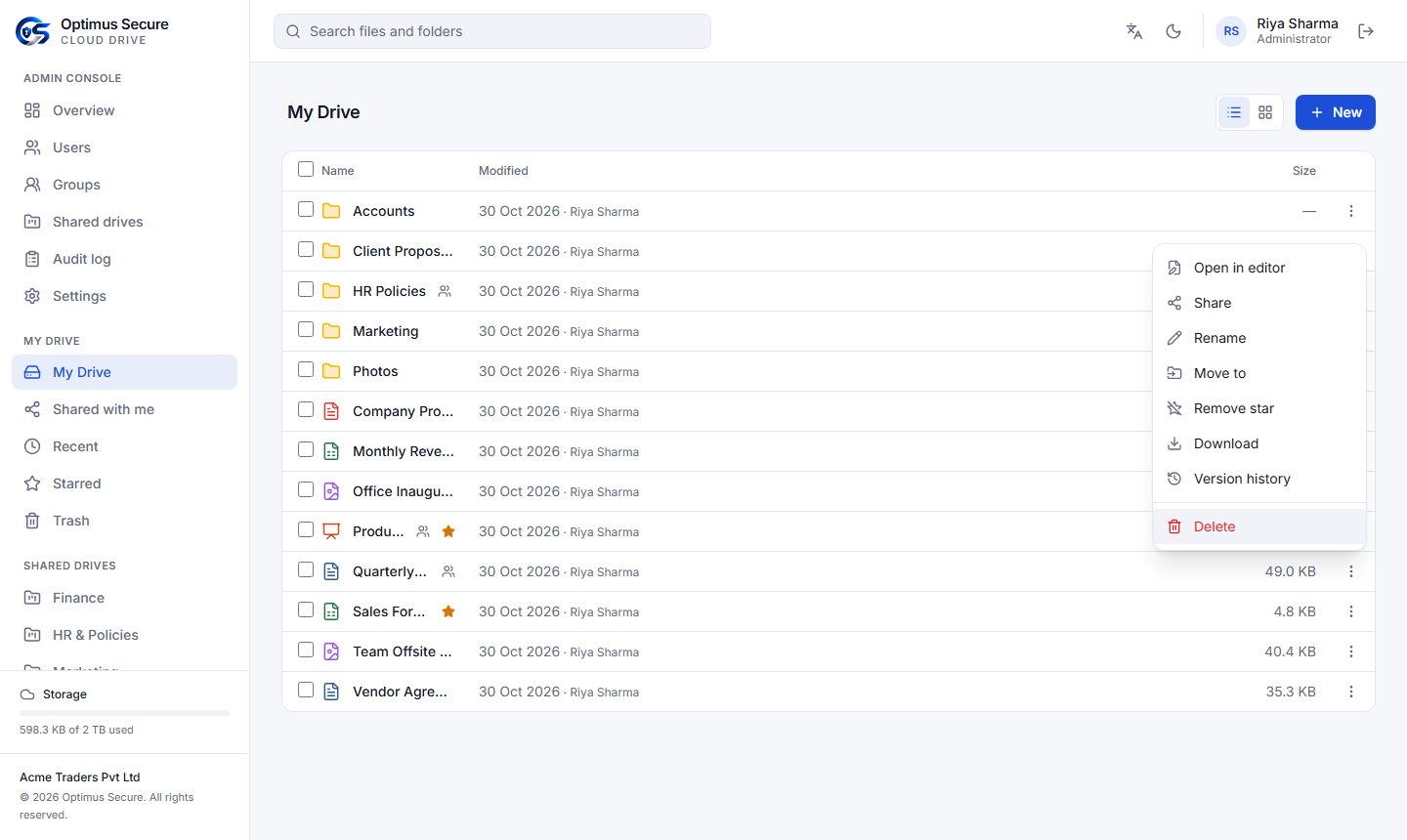Open the Finance shared drive
The width and height of the screenshot is (1407, 840).
(x=124, y=598)
